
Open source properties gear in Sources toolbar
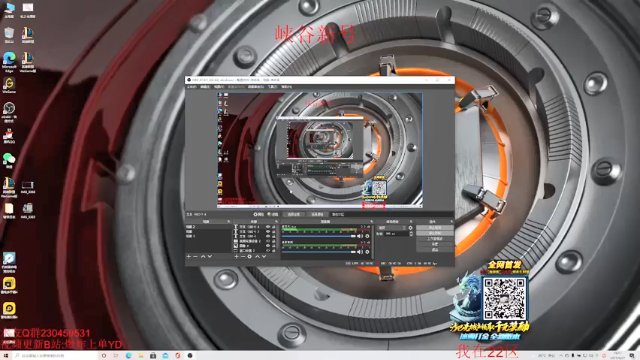[250, 256]
